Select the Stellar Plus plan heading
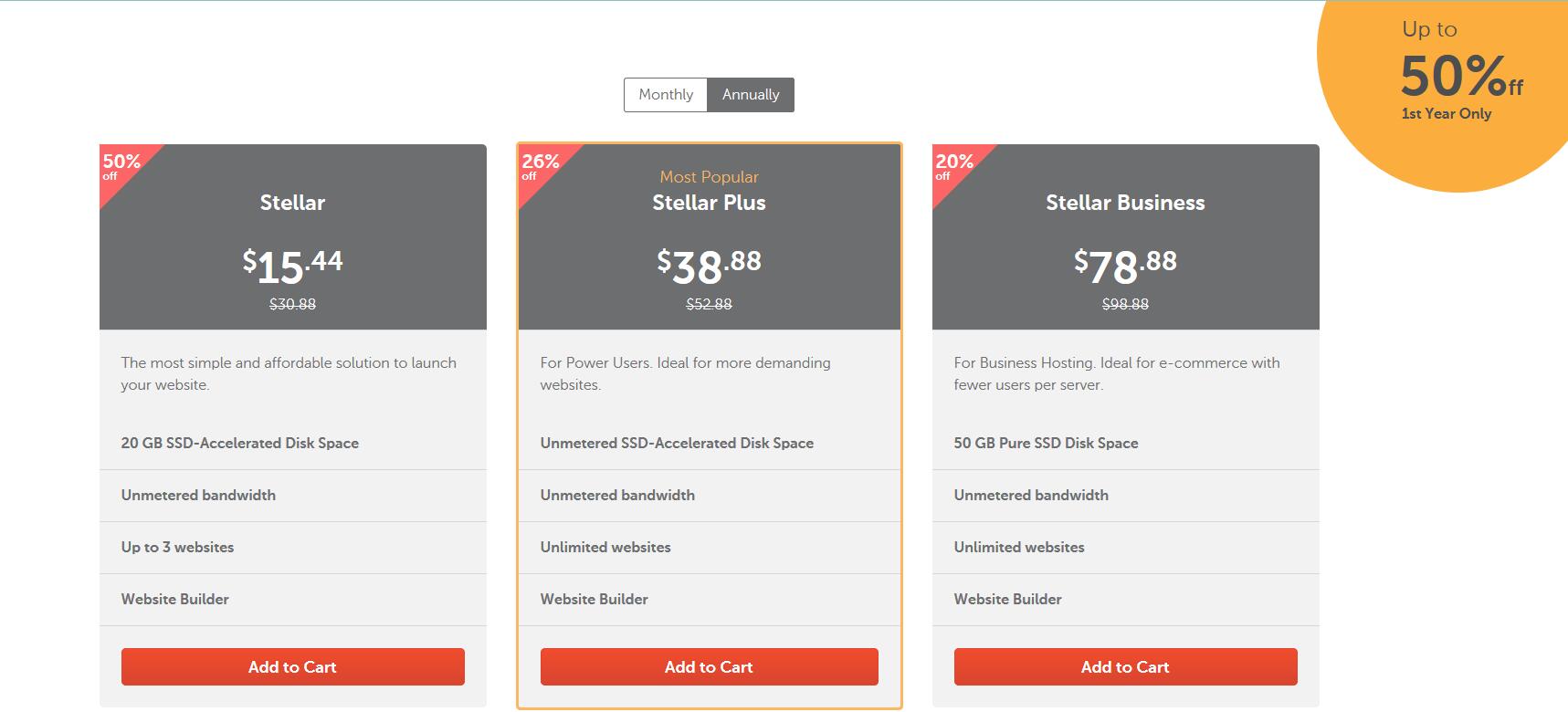The height and width of the screenshot is (712, 1568). click(709, 203)
